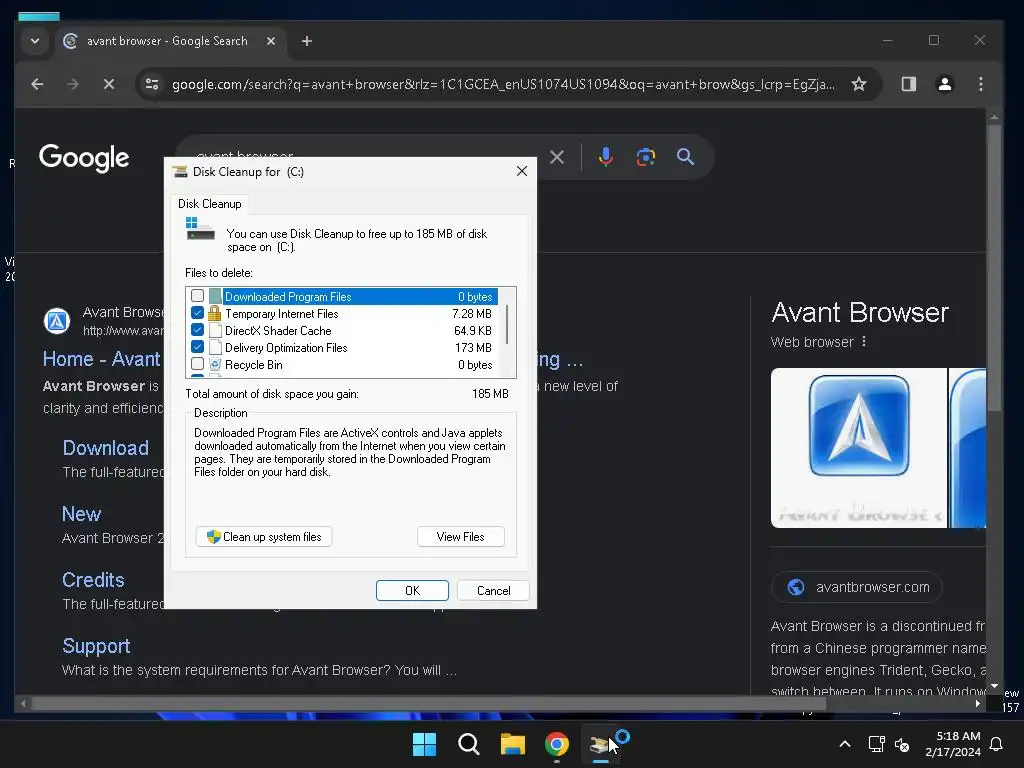Open Home - Avant search result title
This screenshot has width=1024, height=768.
click(101, 359)
